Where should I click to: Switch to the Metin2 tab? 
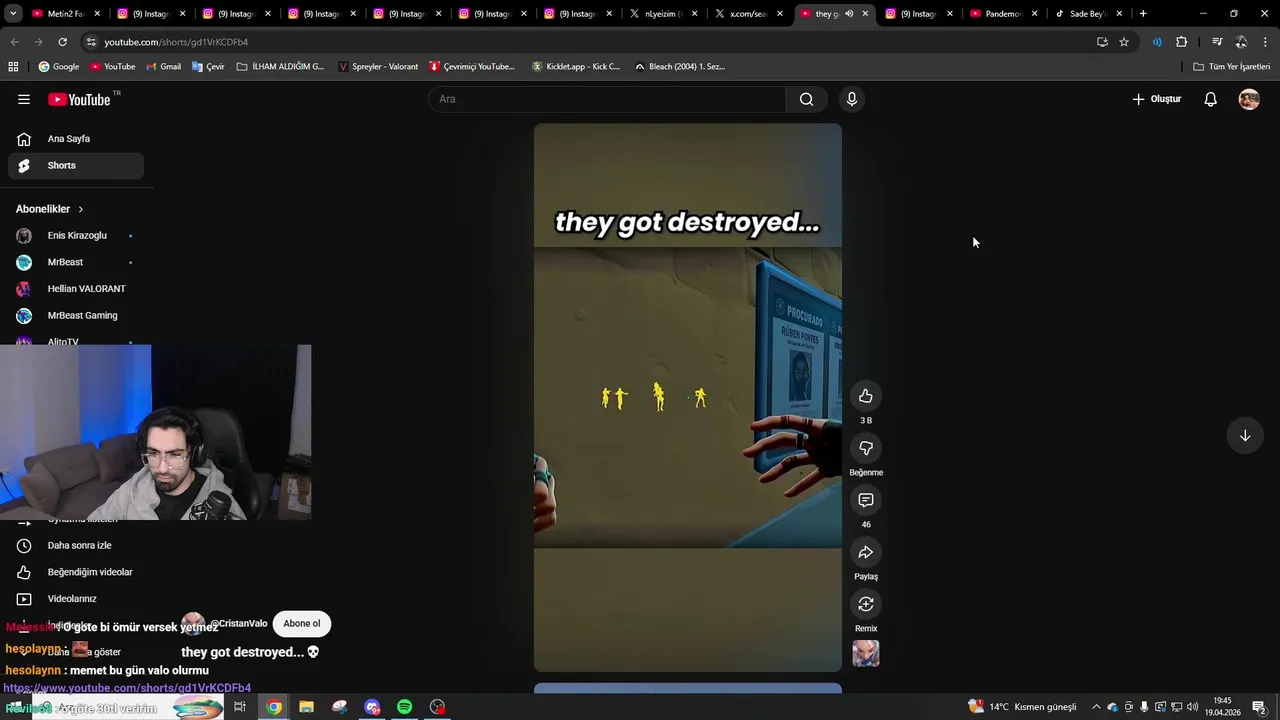click(65, 14)
